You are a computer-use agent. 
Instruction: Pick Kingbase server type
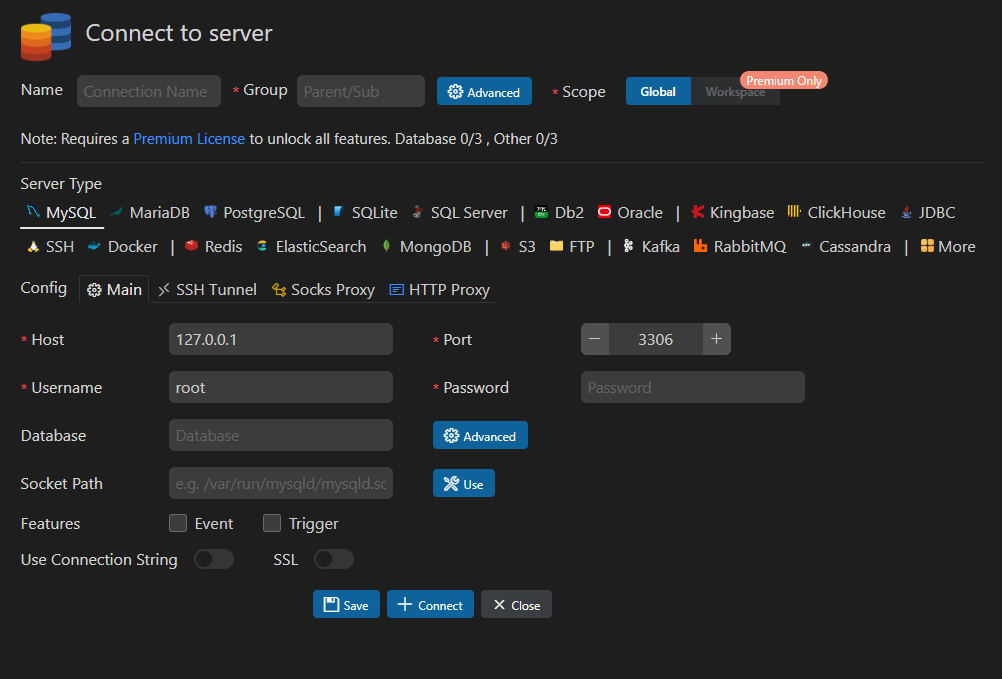(x=732, y=213)
